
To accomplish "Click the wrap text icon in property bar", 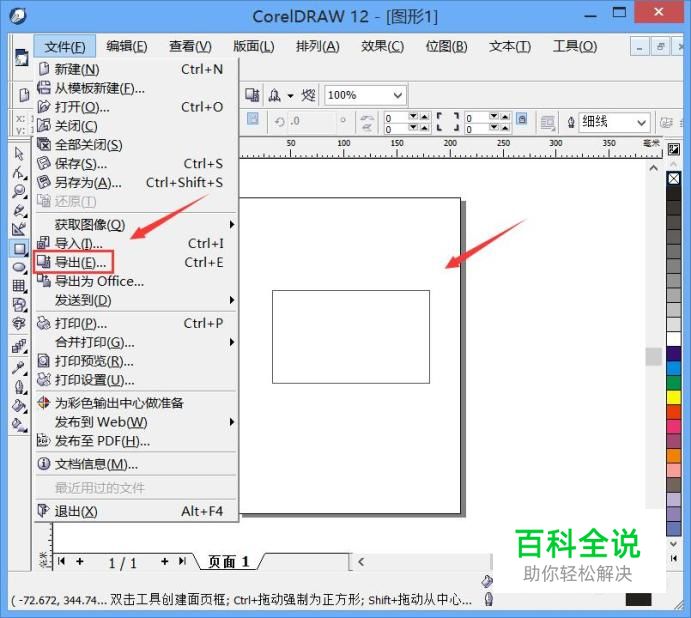I will (x=547, y=123).
